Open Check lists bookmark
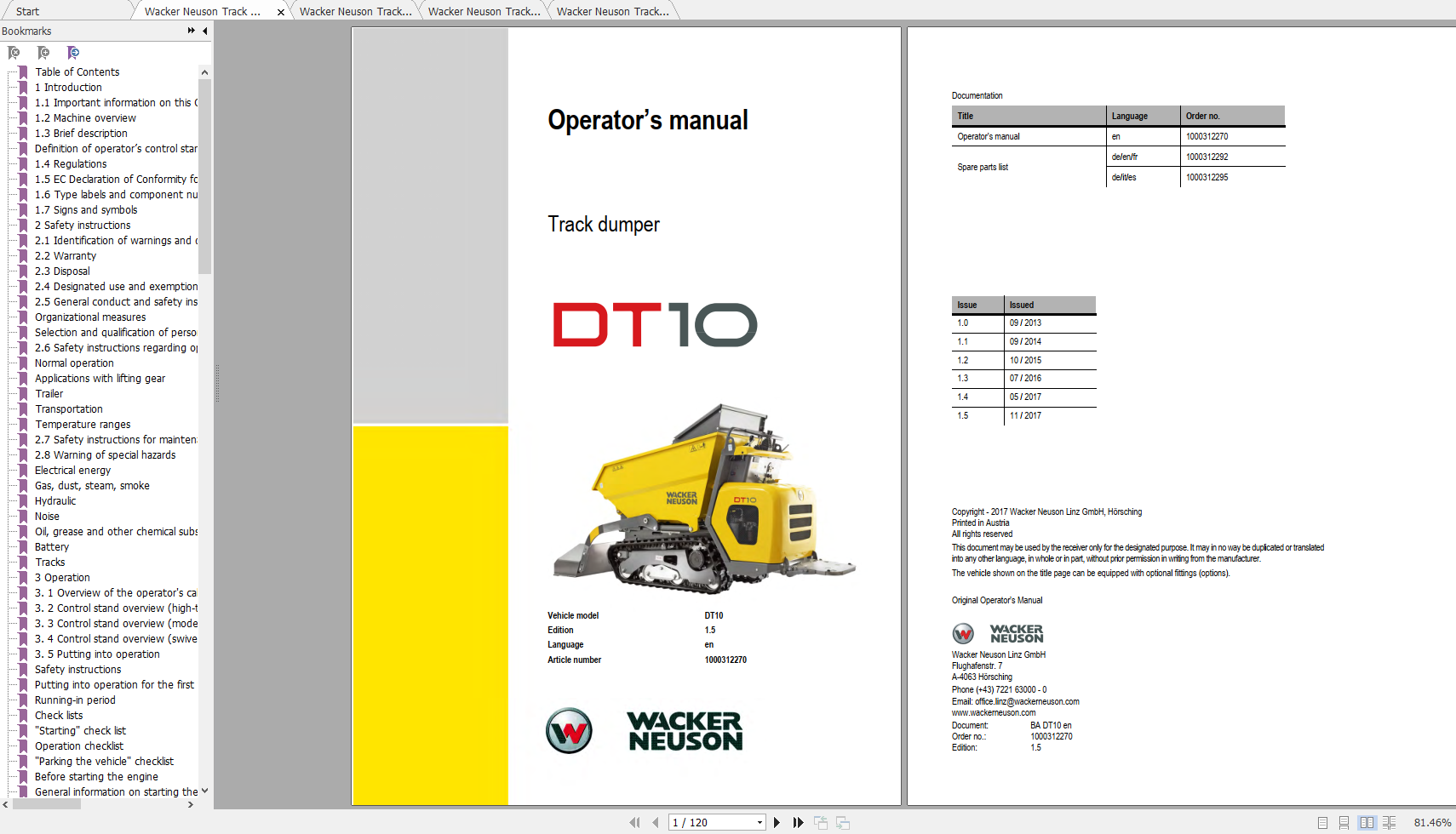1456x834 pixels. (x=59, y=716)
